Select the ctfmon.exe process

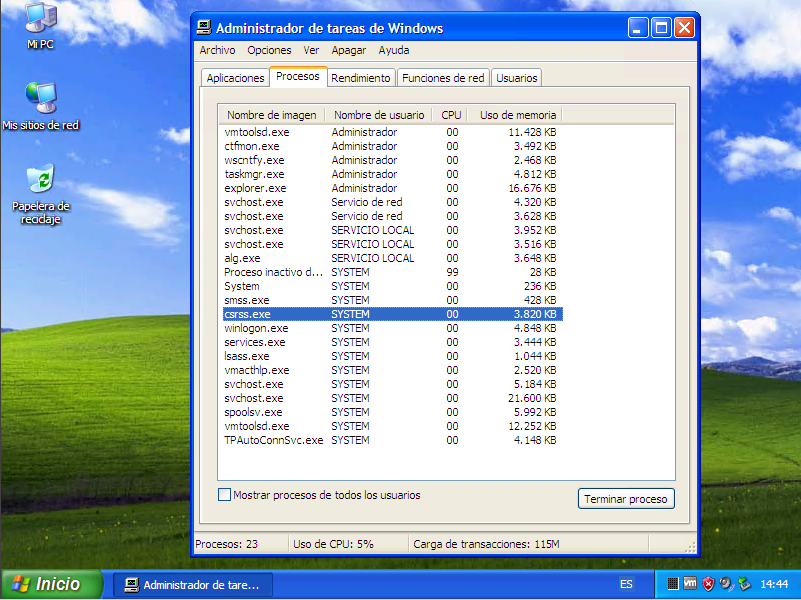[x=392, y=146]
